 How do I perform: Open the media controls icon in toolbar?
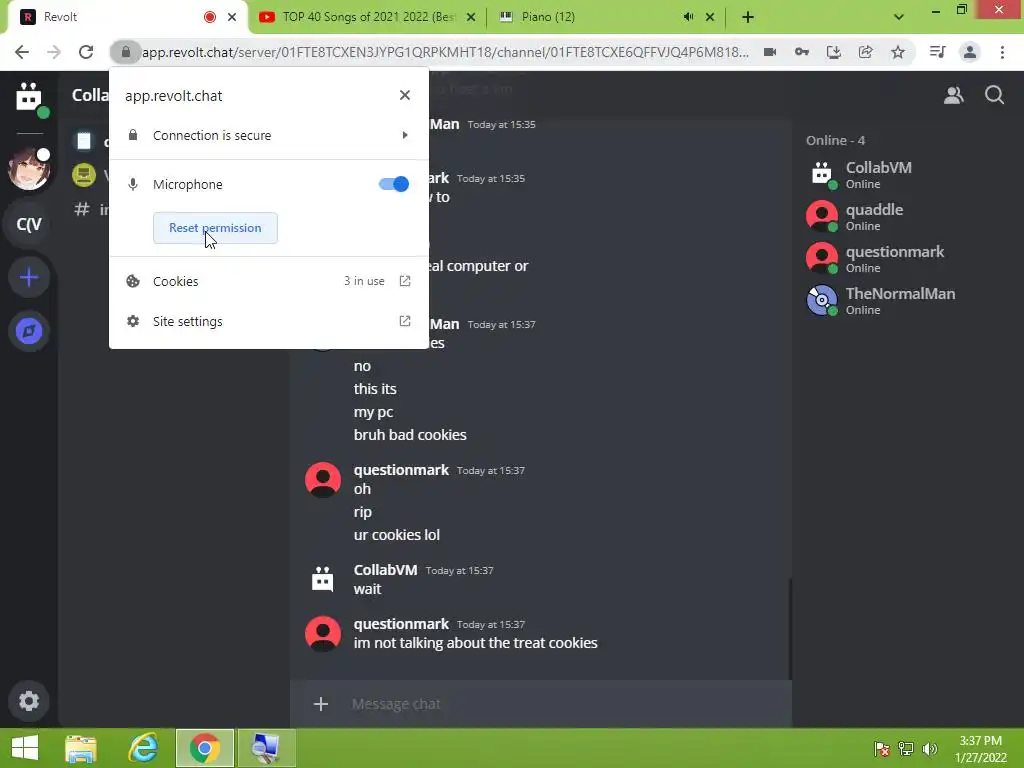click(938, 52)
